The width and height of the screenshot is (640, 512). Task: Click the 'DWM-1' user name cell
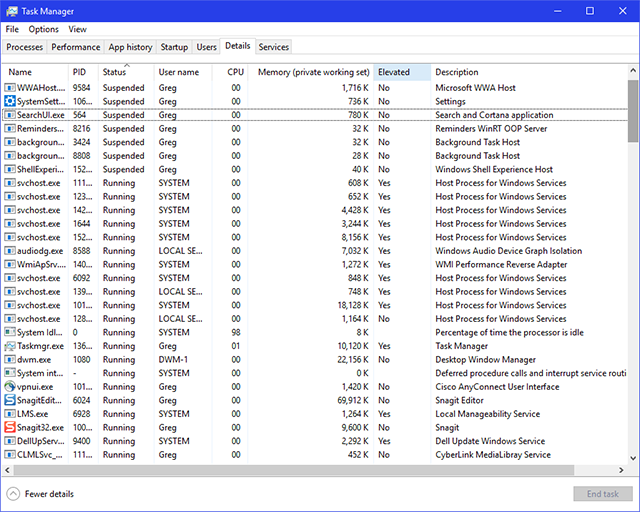coord(173,360)
